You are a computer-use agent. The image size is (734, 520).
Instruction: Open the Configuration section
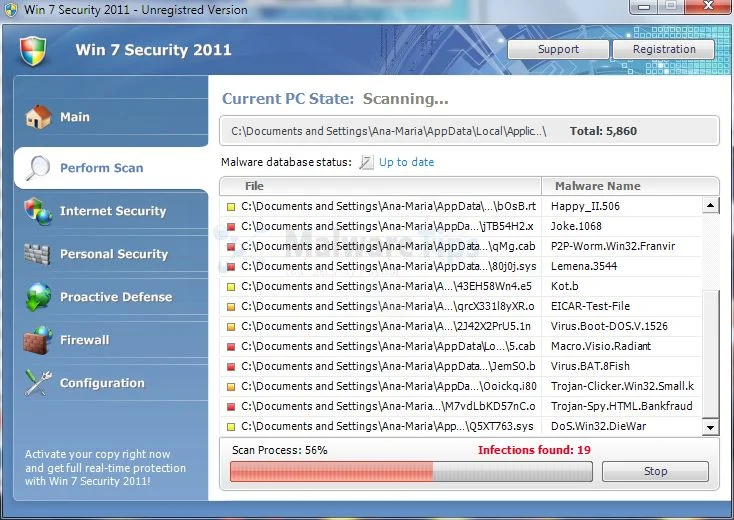tap(111, 383)
